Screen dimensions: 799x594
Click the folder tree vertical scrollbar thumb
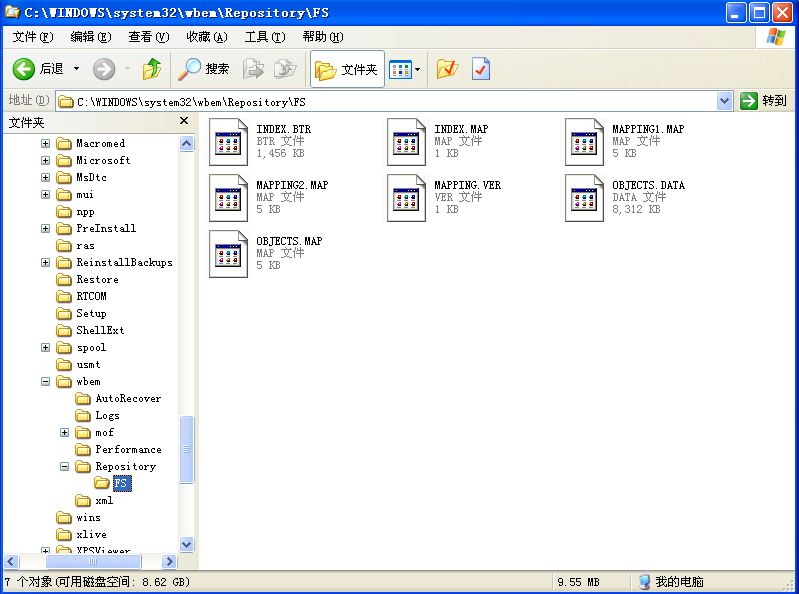[x=187, y=449]
